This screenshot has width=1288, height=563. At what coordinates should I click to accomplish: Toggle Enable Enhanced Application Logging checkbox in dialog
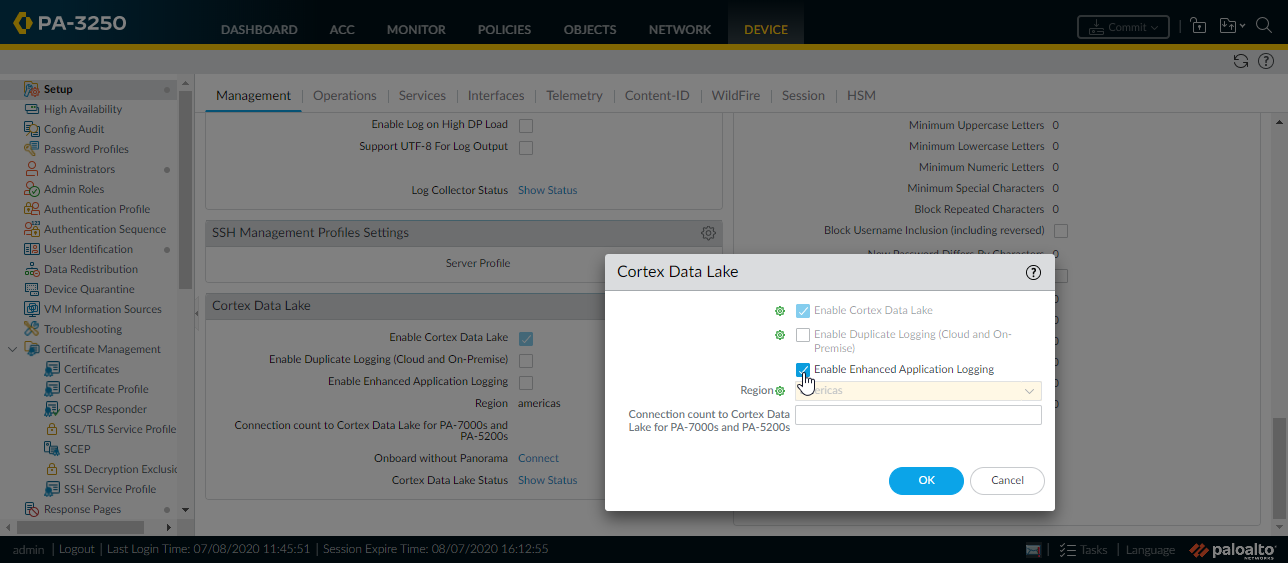802,369
